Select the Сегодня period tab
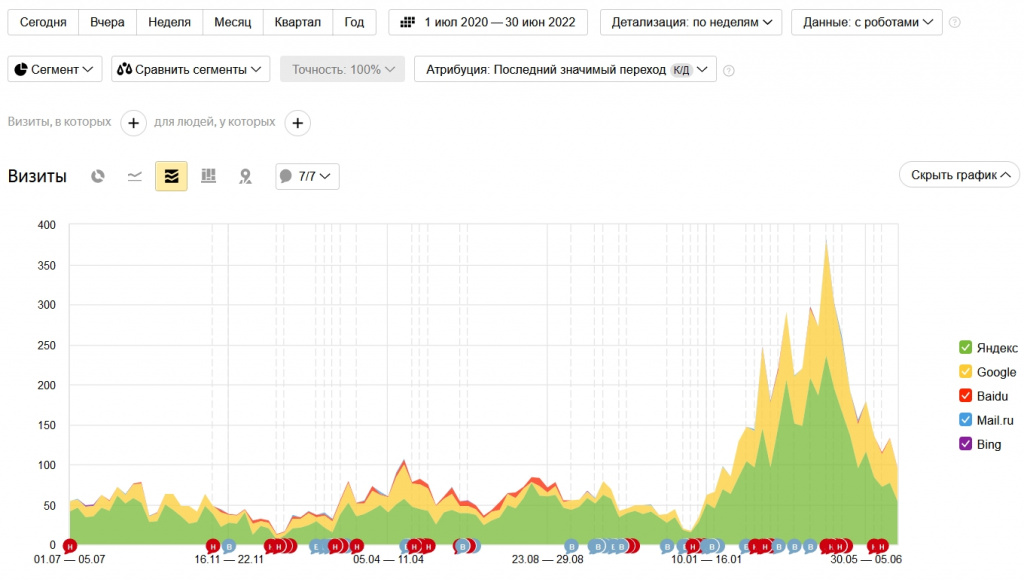The image size is (1024, 582). click(43, 22)
